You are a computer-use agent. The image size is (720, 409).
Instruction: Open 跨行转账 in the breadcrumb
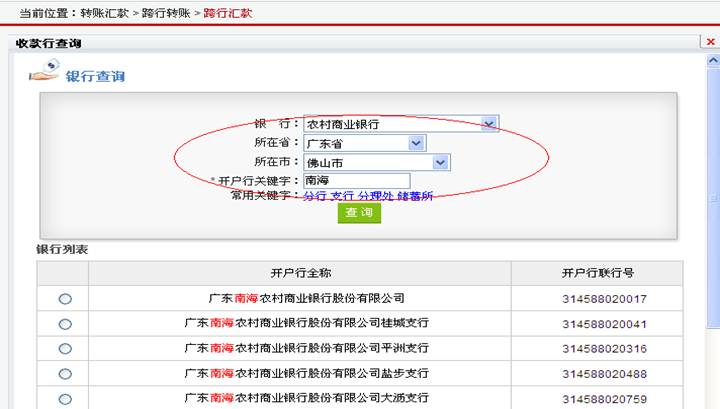(166, 13)
